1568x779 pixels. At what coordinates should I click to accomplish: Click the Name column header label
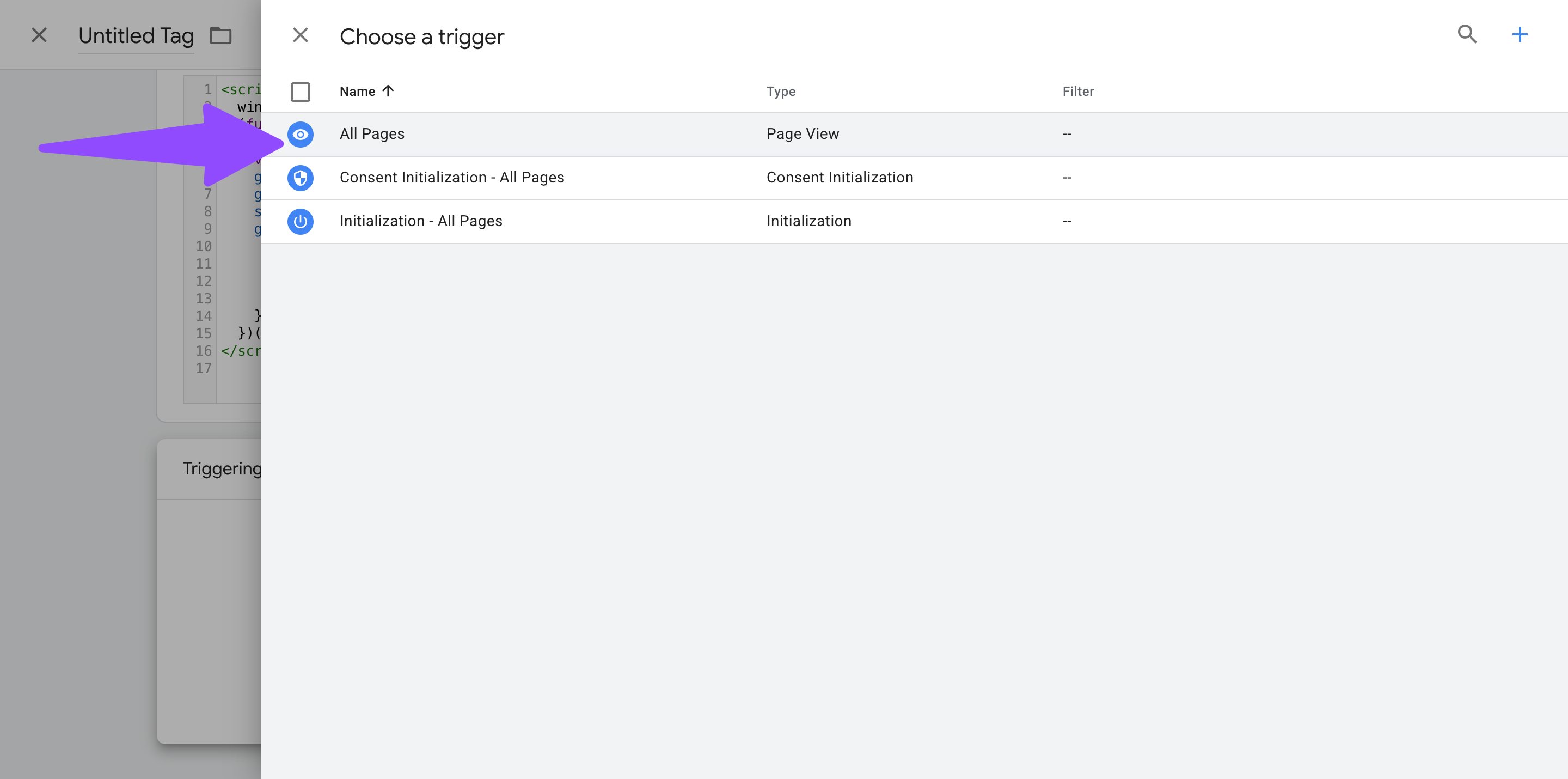point(357,92)
